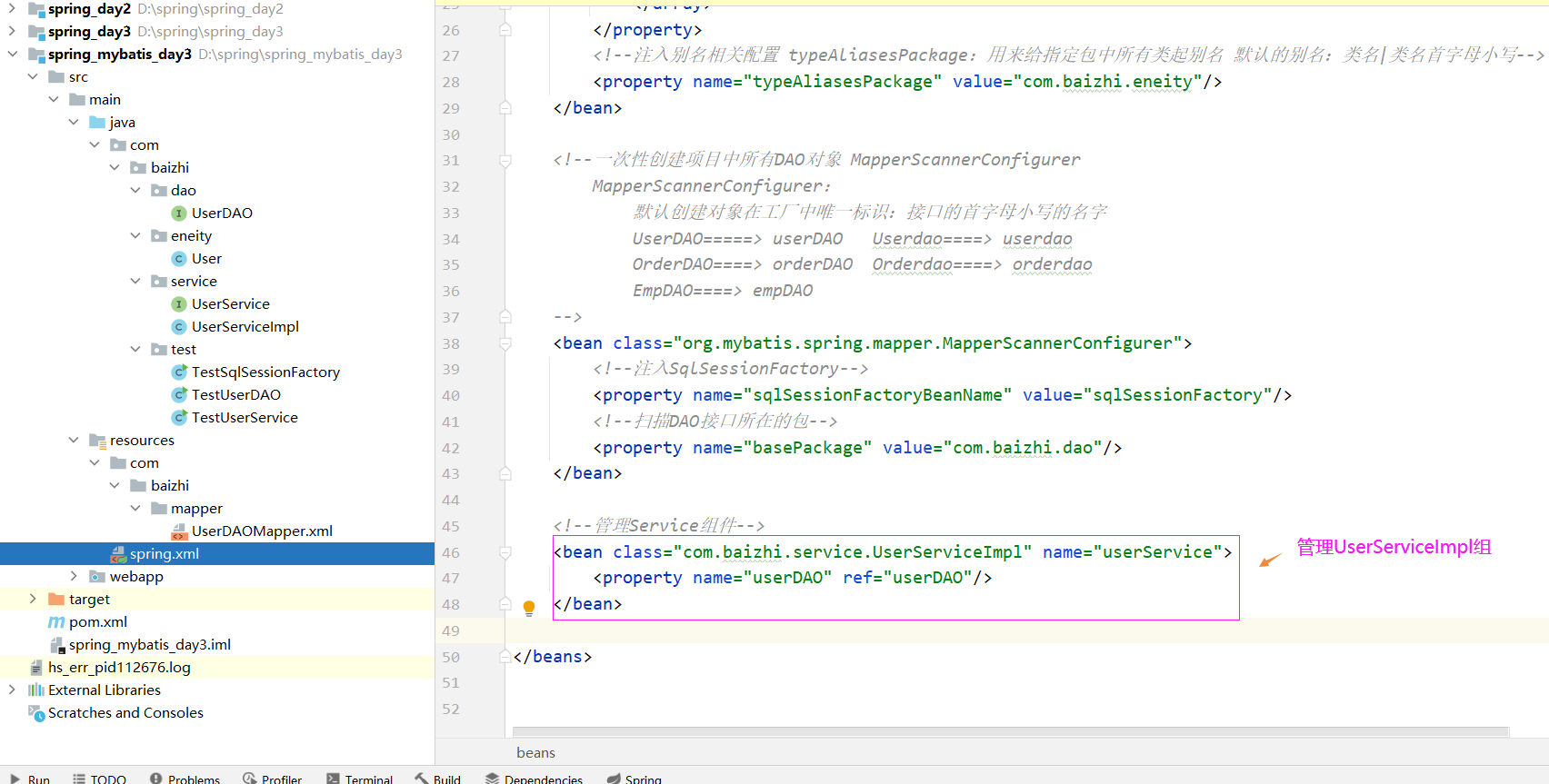1549x784 pixels.
Task: Select the pom.xml file
Action: click(97, 622)
